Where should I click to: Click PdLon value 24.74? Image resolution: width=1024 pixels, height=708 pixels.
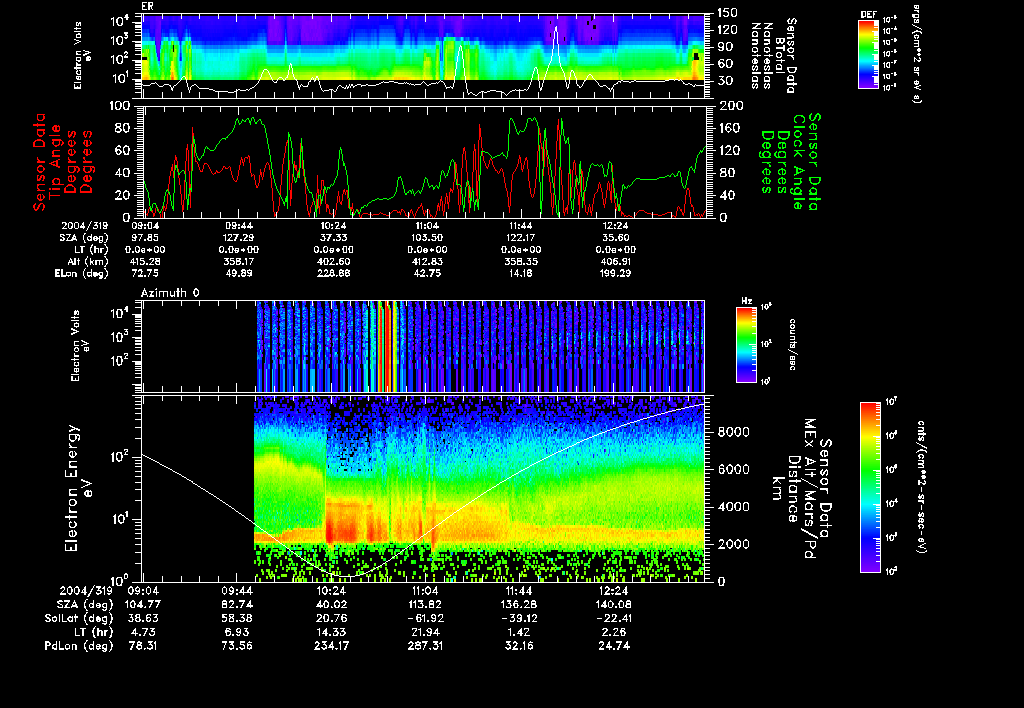[613, 645]
